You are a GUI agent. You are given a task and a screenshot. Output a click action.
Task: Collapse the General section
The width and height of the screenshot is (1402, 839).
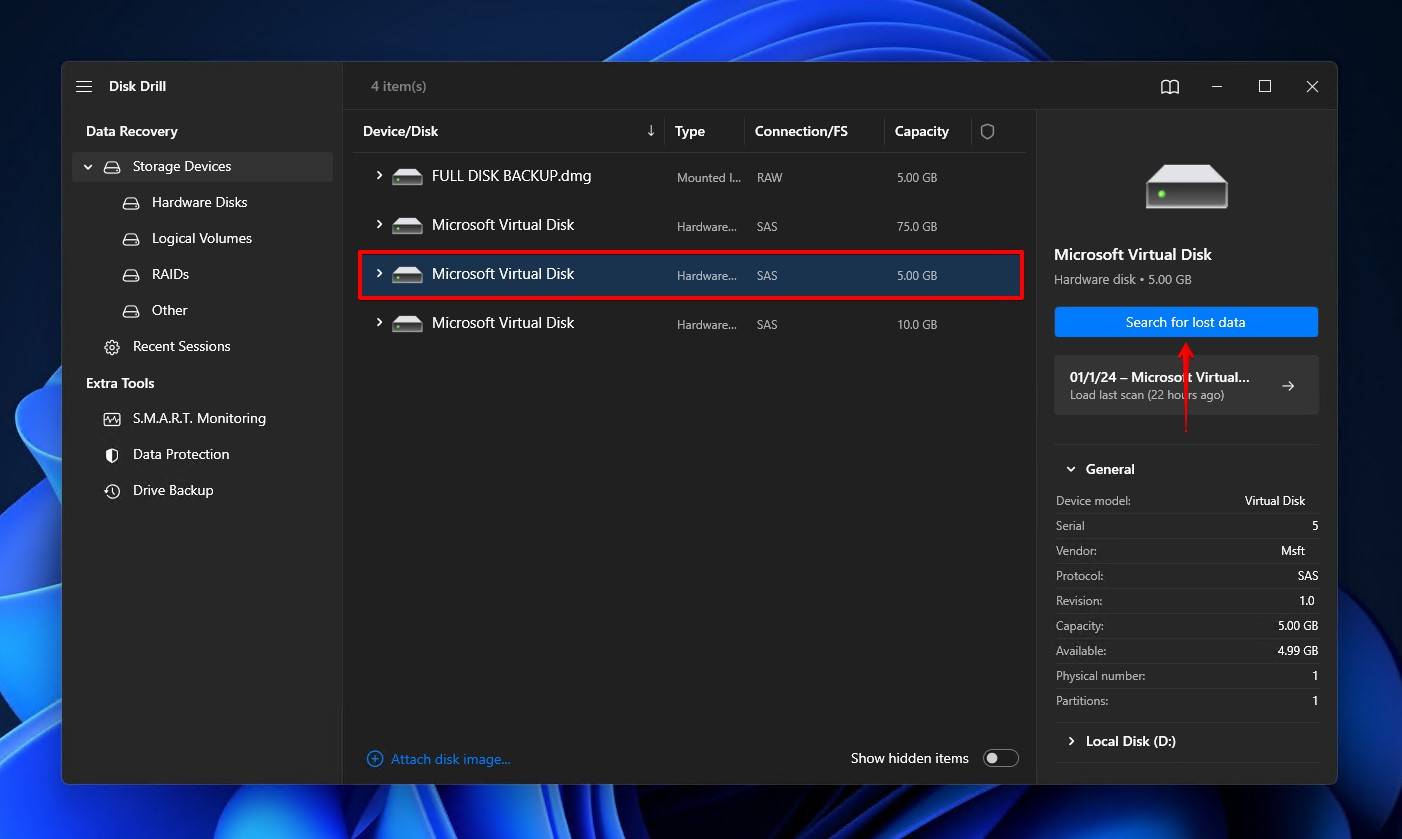pyautogui.click(x=1071, y=469)
